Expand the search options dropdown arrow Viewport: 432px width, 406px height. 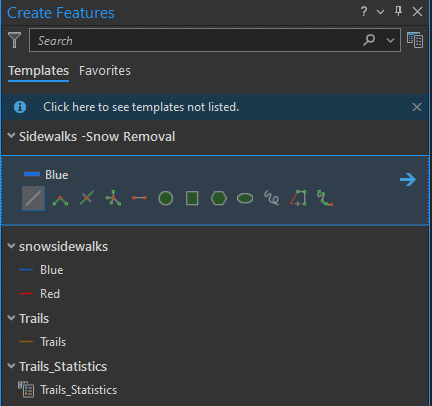pyautogui.click(x=390, y=40)
